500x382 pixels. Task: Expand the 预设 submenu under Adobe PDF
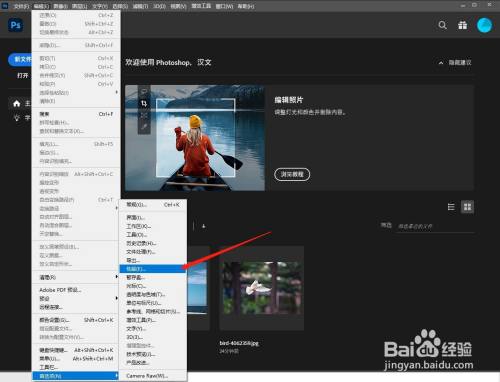[76, 298]
